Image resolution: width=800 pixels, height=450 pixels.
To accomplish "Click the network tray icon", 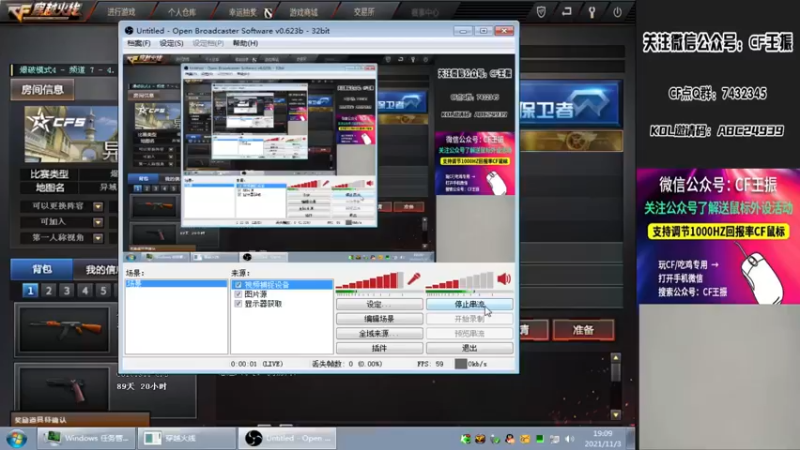I will [555, 439].
